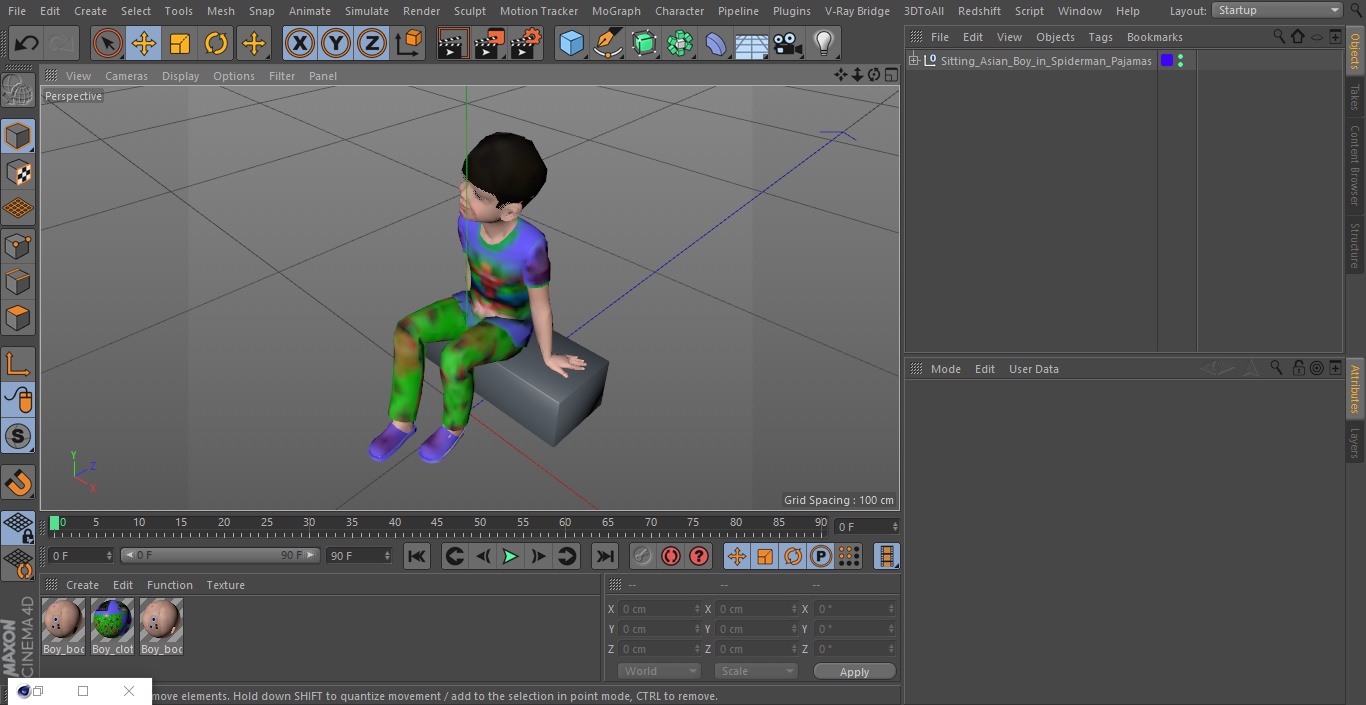Viewport: 1366px width, 705px height.
Task: Expand the Sitting_Asian_Boy_in_Spiderman_Pajamas object
Action: tap(913, 61)
